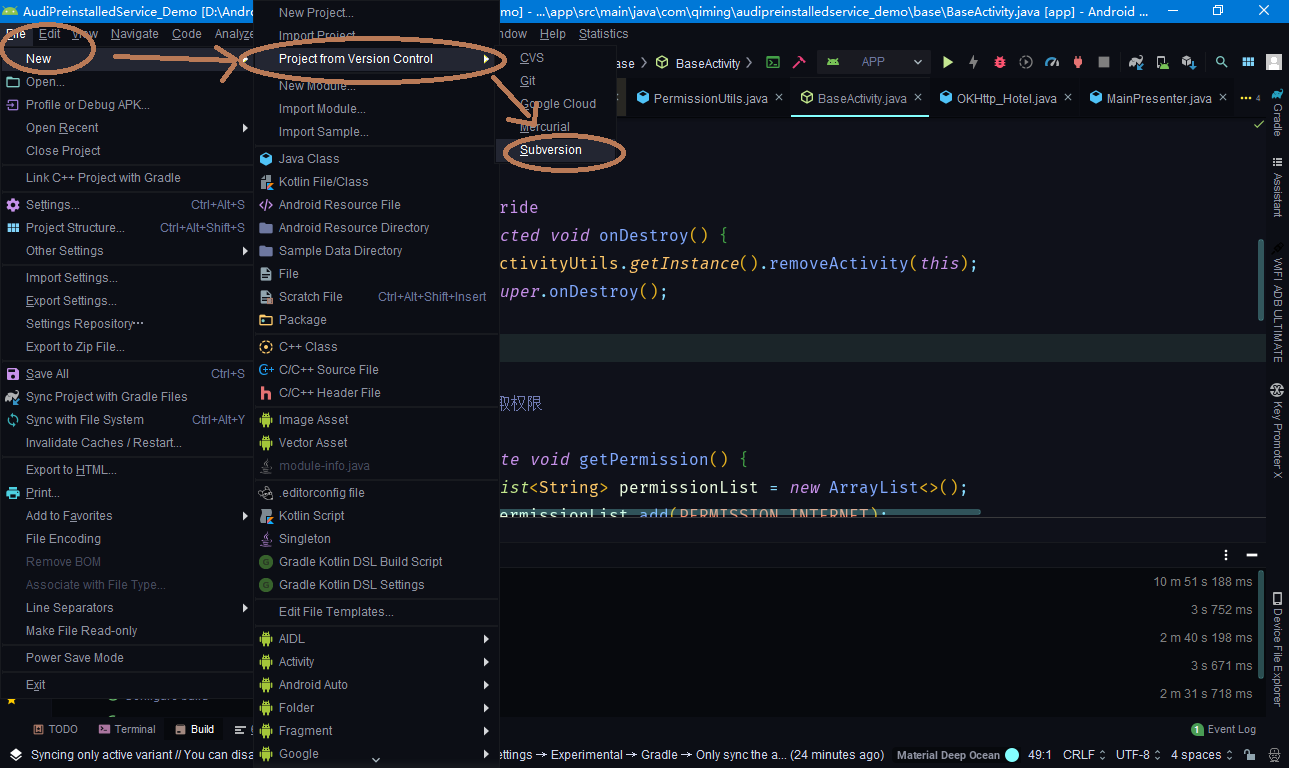The width and height of the screenshot is (1289, 768).
Task: Click the Debug app icon
Action: (x=999, y=61)
